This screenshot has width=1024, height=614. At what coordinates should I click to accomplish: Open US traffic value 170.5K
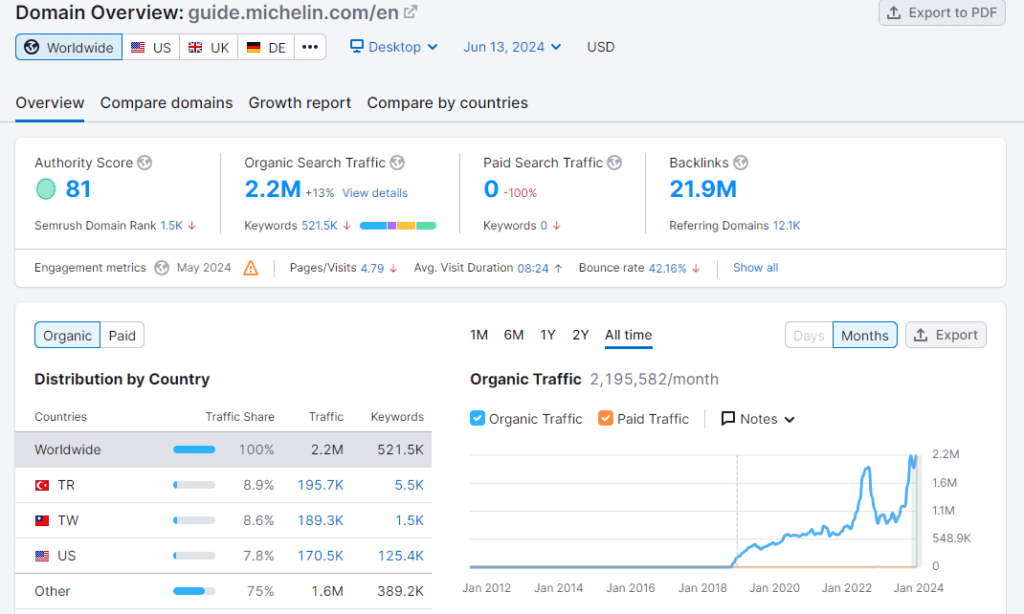[320, 556]
